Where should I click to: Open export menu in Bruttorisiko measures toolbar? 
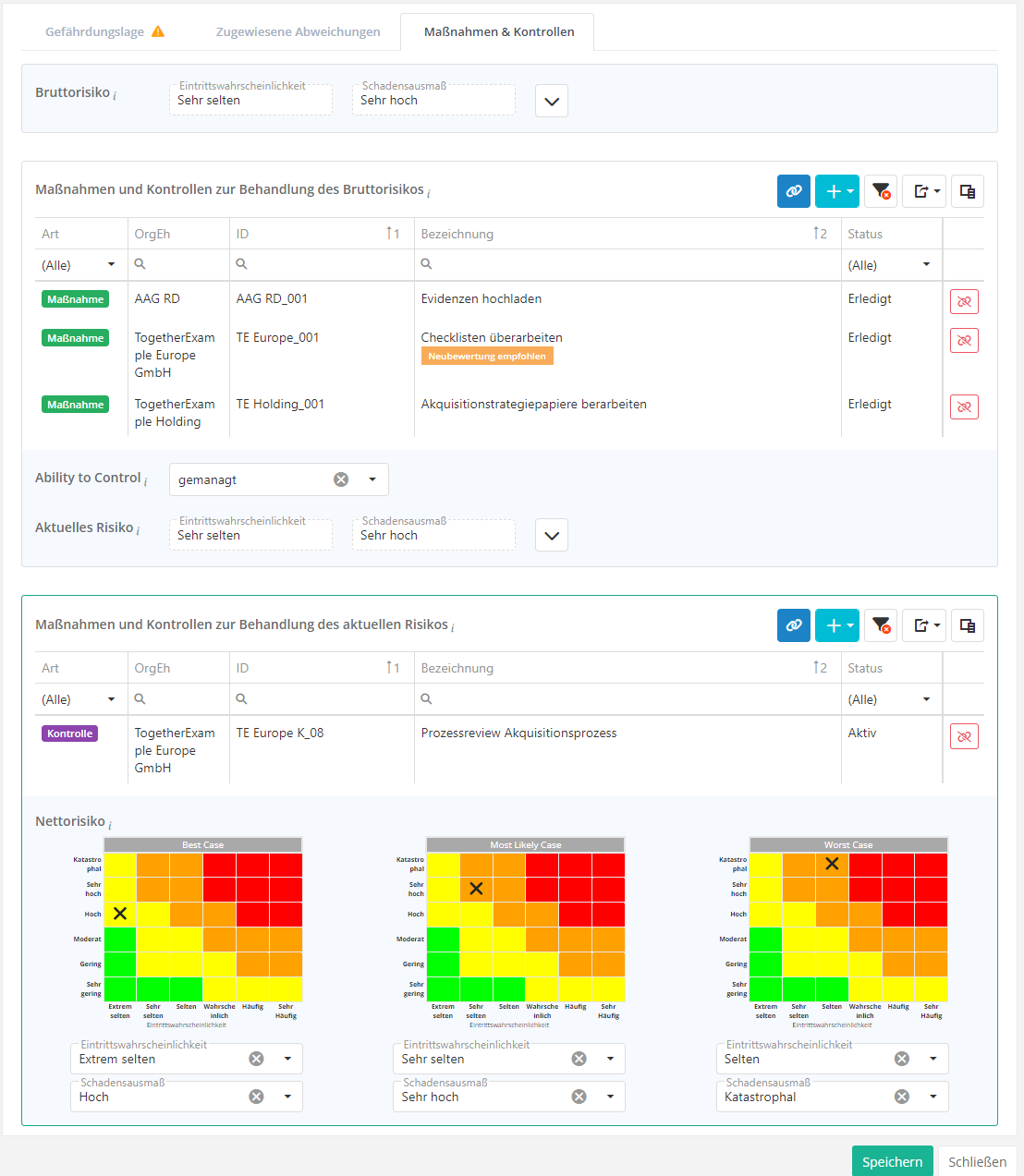[923, 191]
